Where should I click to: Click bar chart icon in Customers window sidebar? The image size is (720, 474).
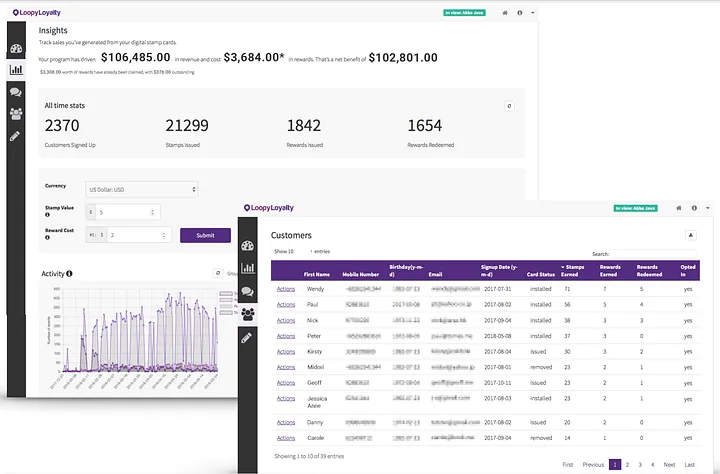click(248, 268)
